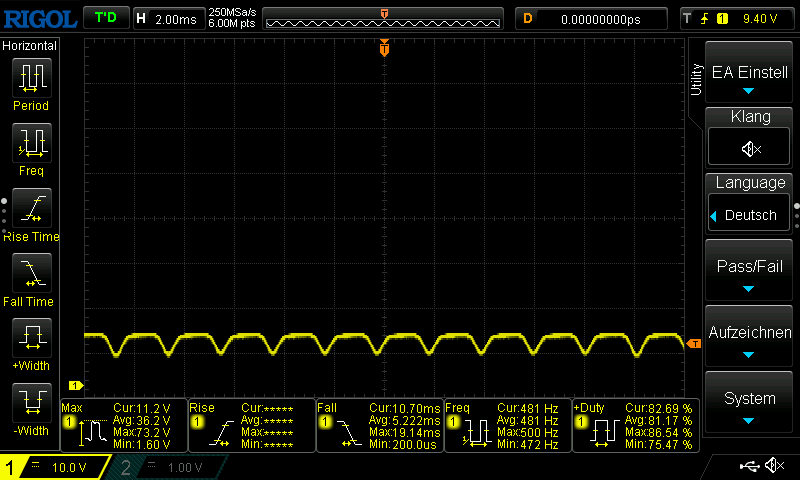
Task: Click the Max measurement waveform icon
Action: pos(92,433)
